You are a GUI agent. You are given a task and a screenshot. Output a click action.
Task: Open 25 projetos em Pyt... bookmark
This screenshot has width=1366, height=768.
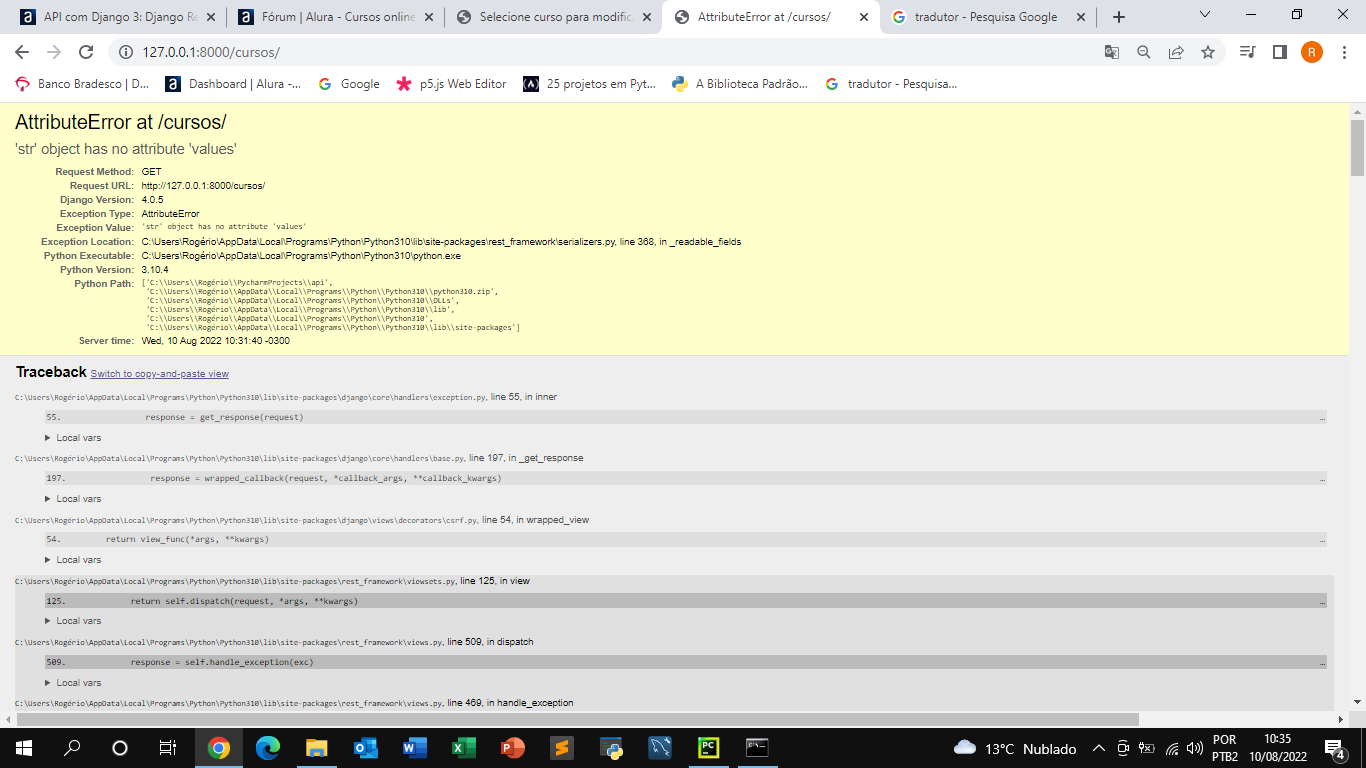tap(590, 84)
